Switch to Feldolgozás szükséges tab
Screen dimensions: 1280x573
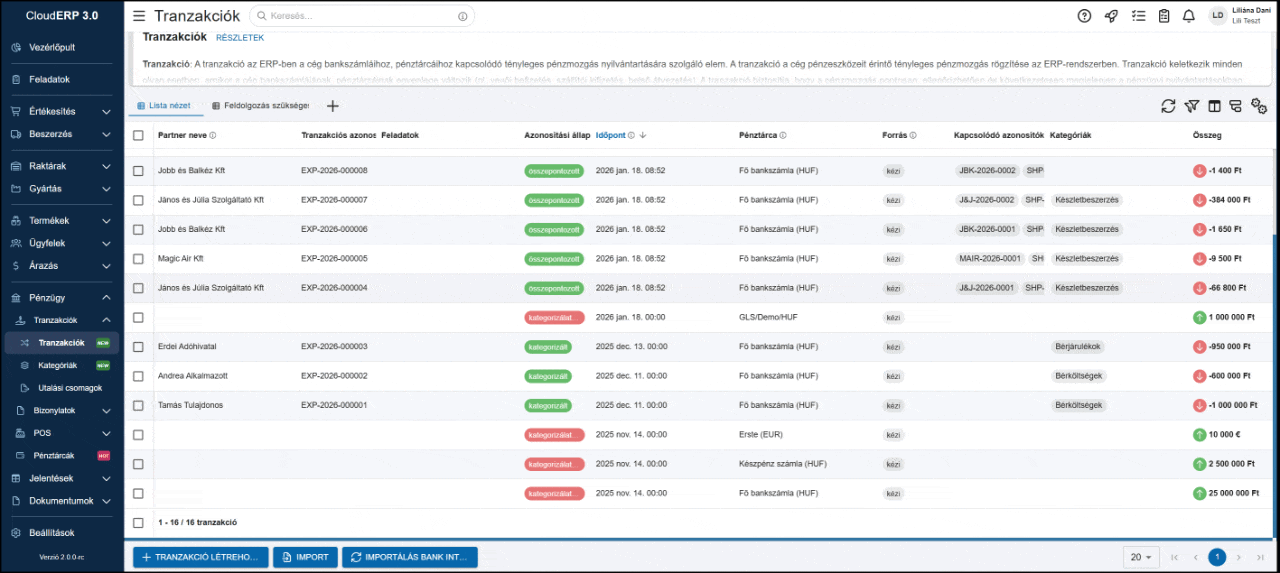click(260, 105)
